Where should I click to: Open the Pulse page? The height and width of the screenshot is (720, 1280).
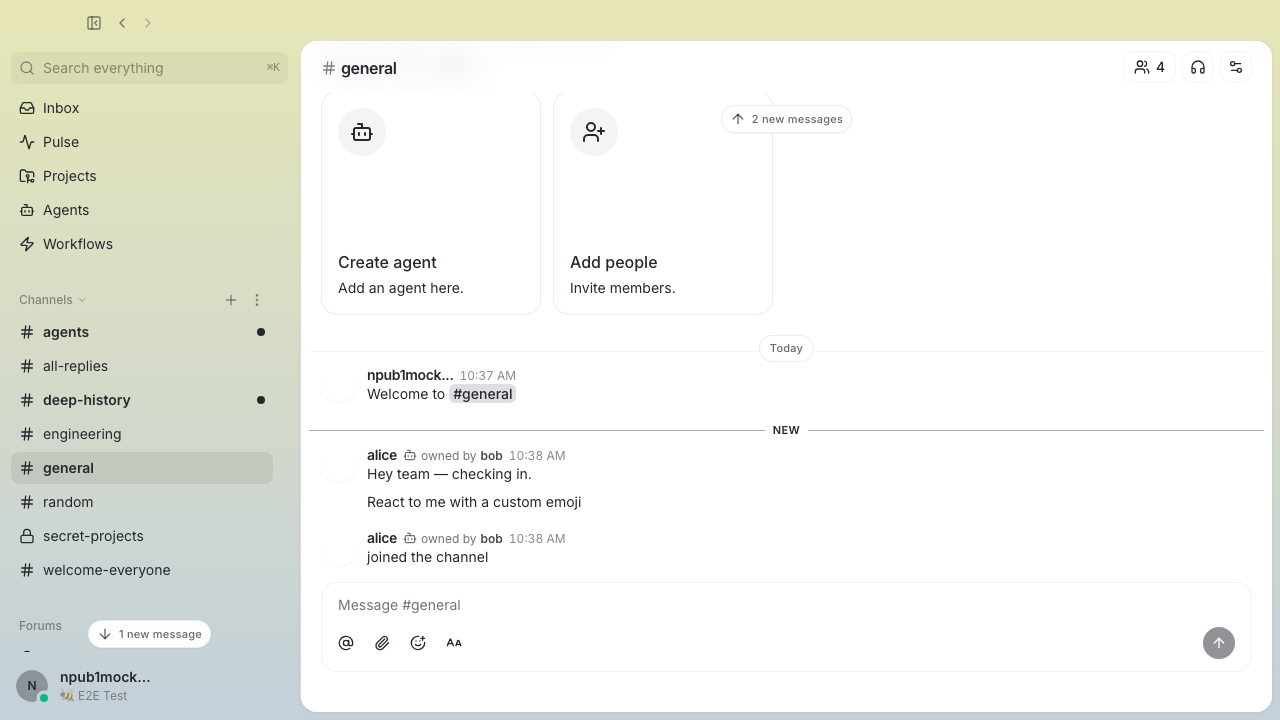142,142
